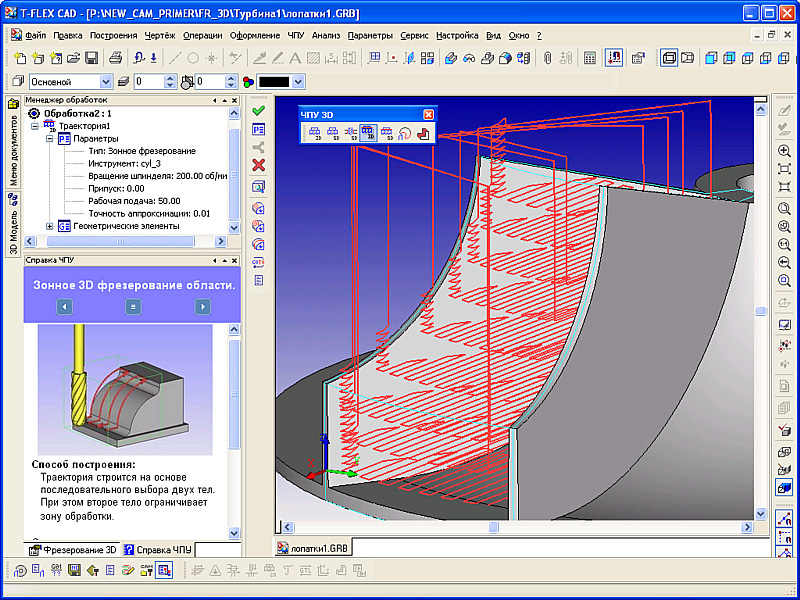Open the Основной layer dropdown
The width and height of the screenshot is (800, 600).
pos(106,82)
